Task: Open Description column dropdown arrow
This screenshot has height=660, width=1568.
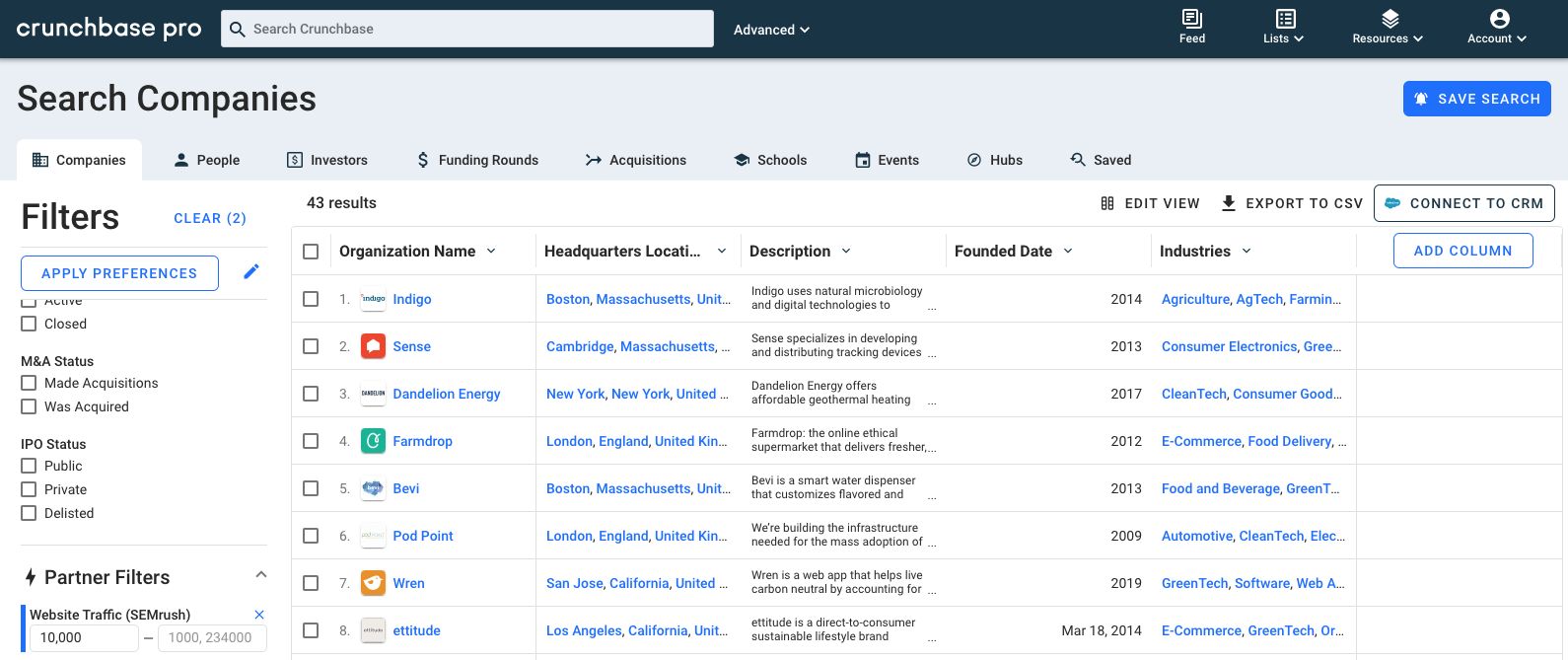Action: tap(846, 251)
